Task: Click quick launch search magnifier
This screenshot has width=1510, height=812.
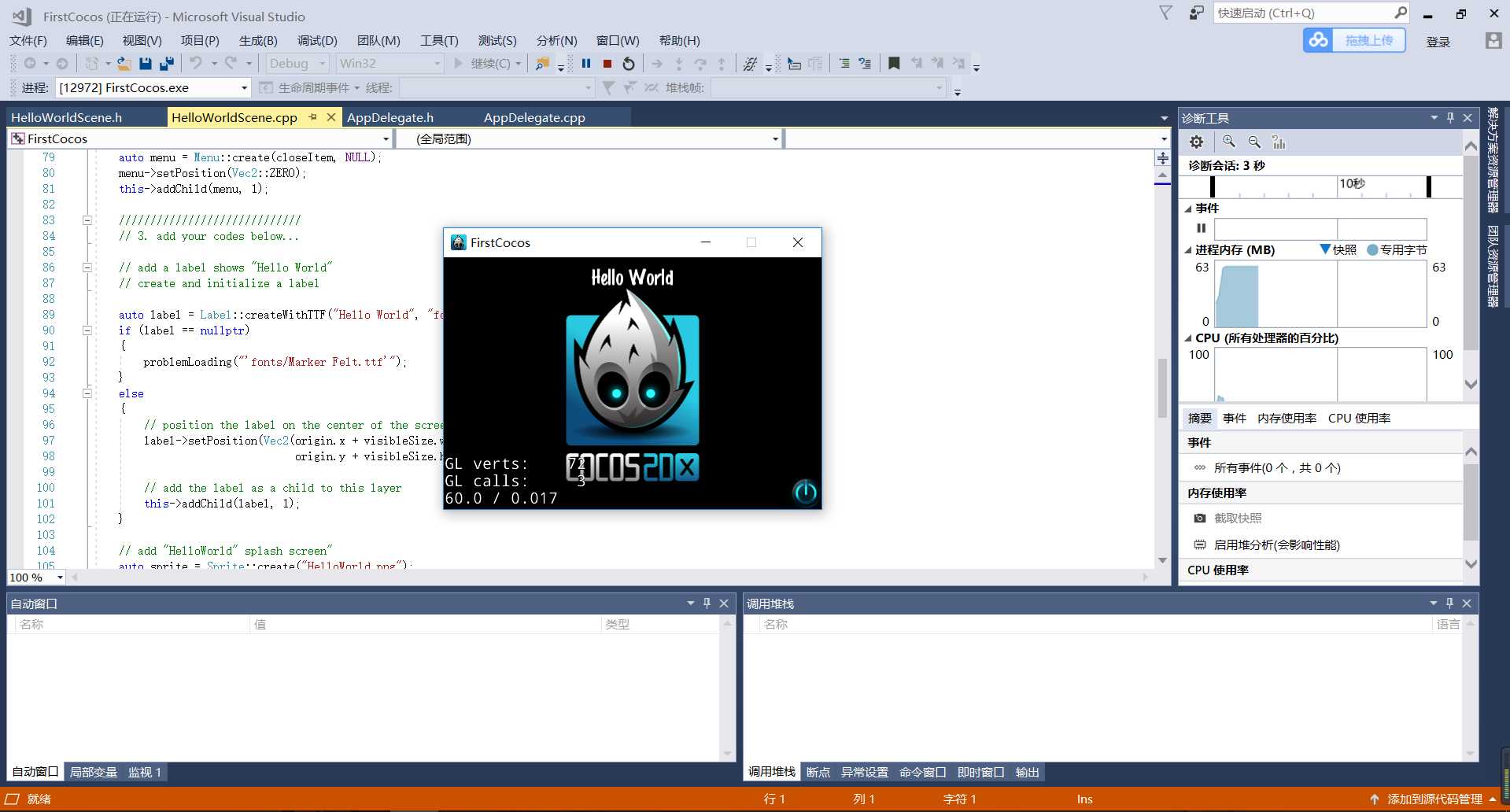Action: click(1401, 13)
